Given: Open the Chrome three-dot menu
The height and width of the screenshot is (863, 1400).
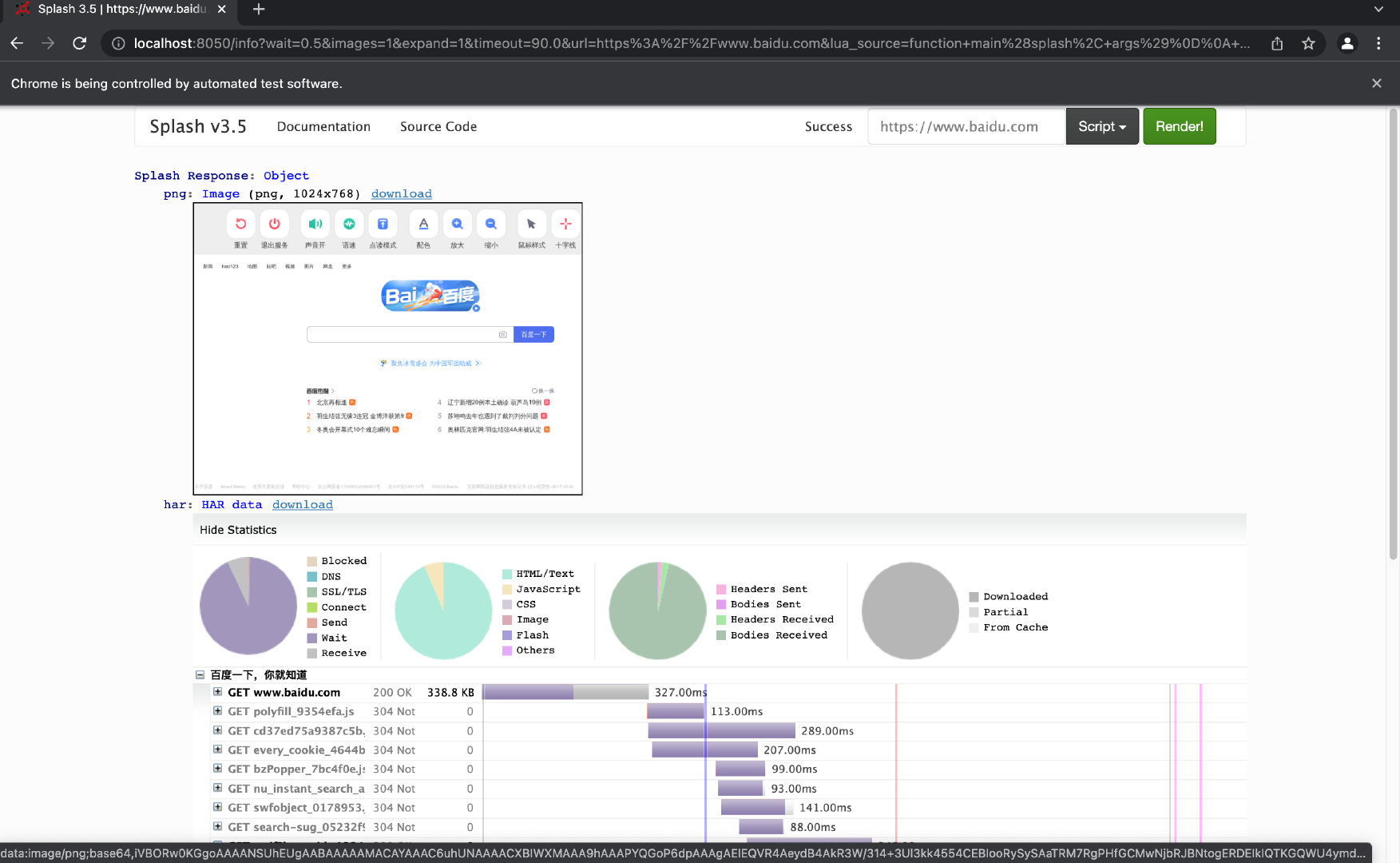Looking at the screenshot, I should click(1378, 43).
